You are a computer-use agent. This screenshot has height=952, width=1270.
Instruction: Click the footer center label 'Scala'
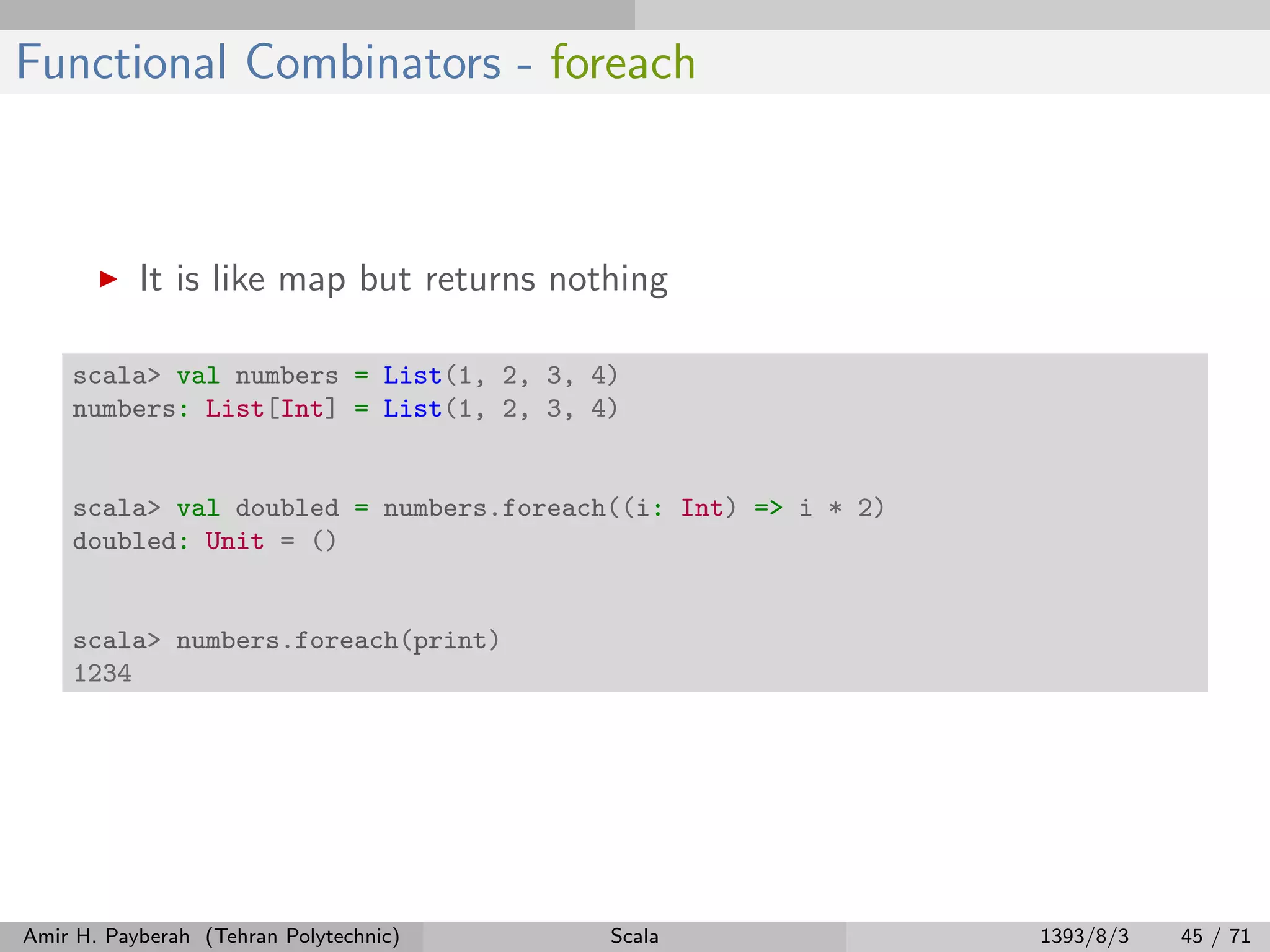click(x=634, y=936)
